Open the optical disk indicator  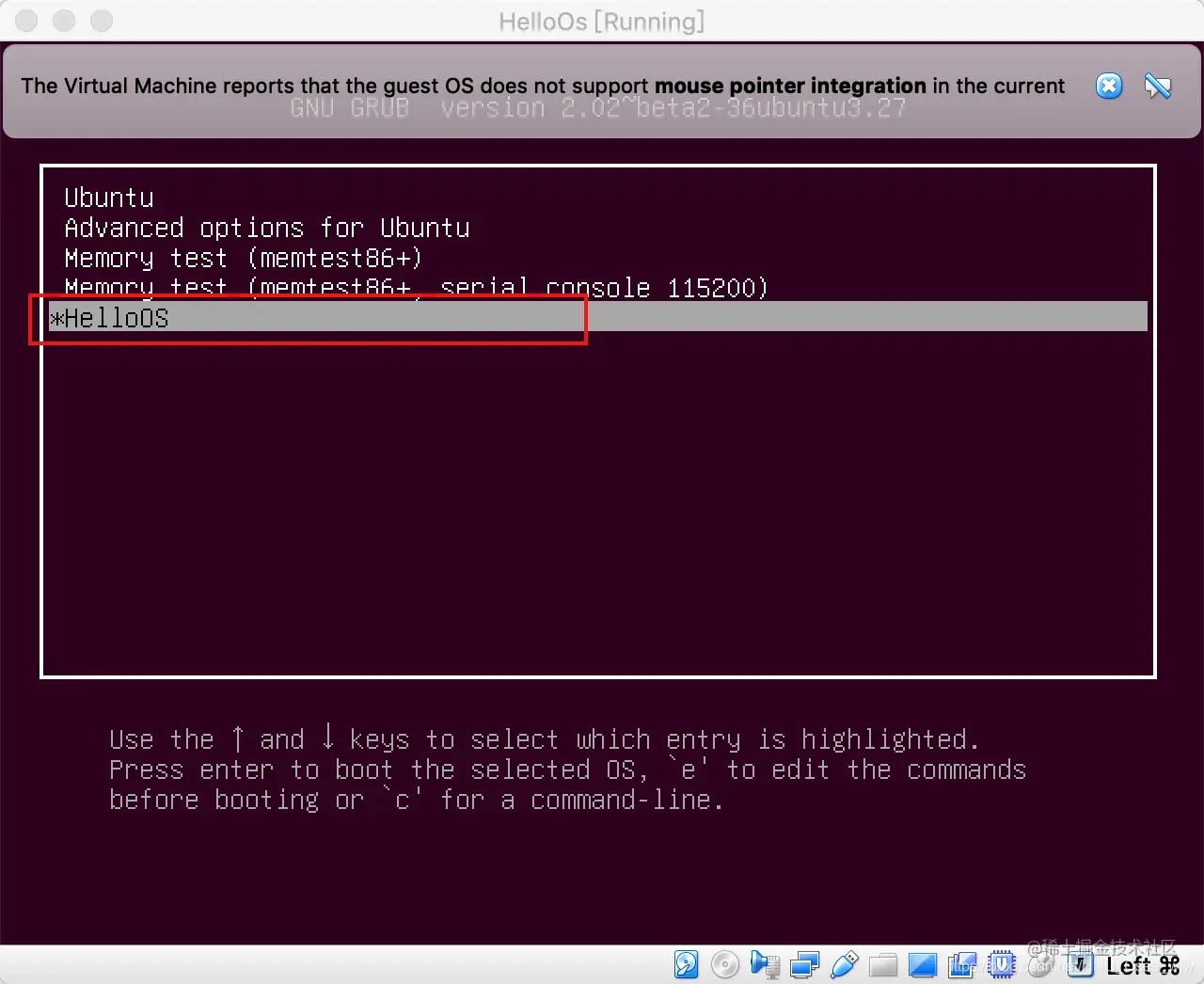coord(724,964)
